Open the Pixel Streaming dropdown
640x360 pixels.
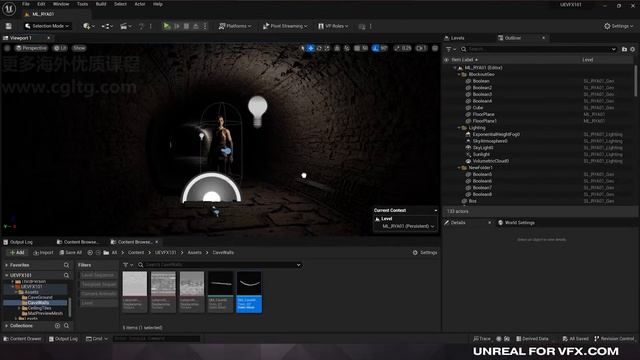tap(285, 26)
